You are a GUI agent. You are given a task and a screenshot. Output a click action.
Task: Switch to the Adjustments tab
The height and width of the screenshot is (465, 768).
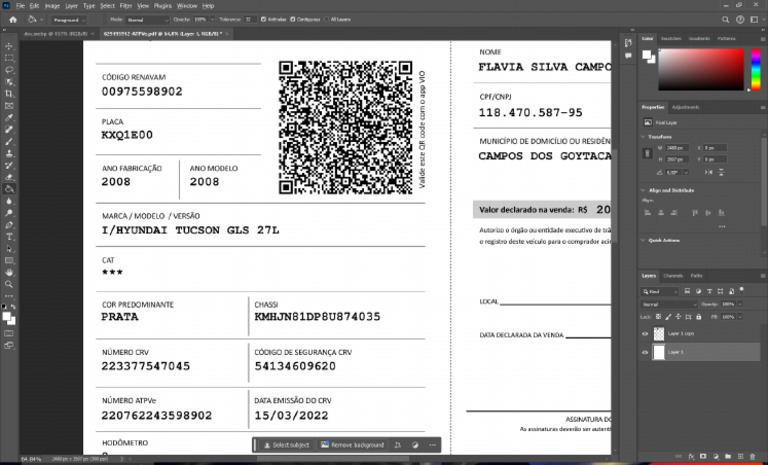pos(686,107)
